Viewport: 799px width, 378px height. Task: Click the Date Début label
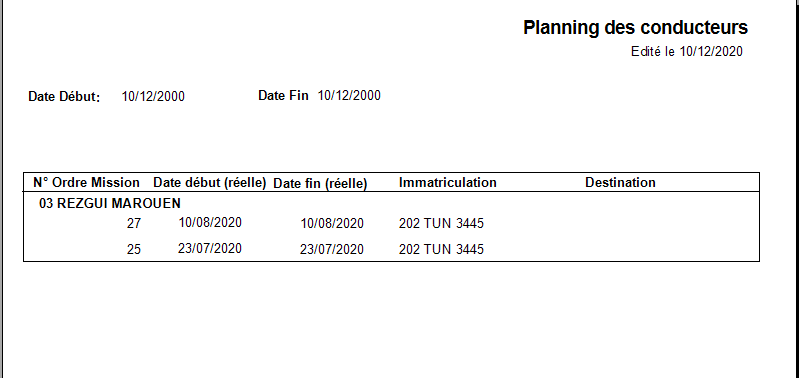(x=64, y=97)
